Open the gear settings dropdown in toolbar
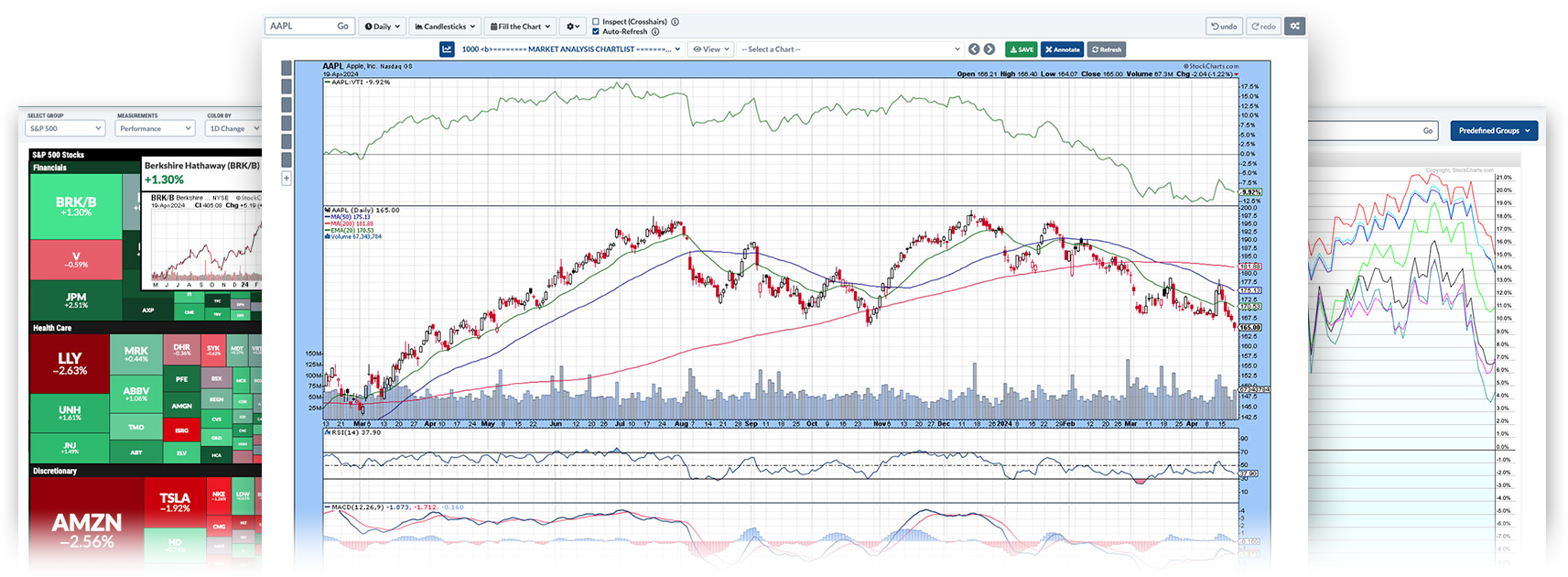Image resolution: width=1568 pixels, height=577 pixels. 573,27
